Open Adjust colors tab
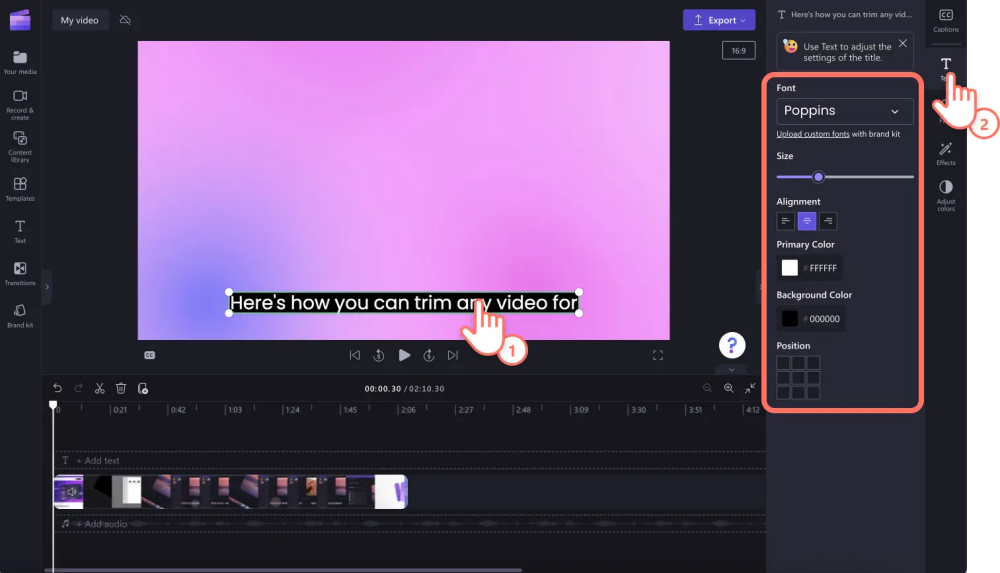This screenshot has width=1000, height=573. coord(946,195)
